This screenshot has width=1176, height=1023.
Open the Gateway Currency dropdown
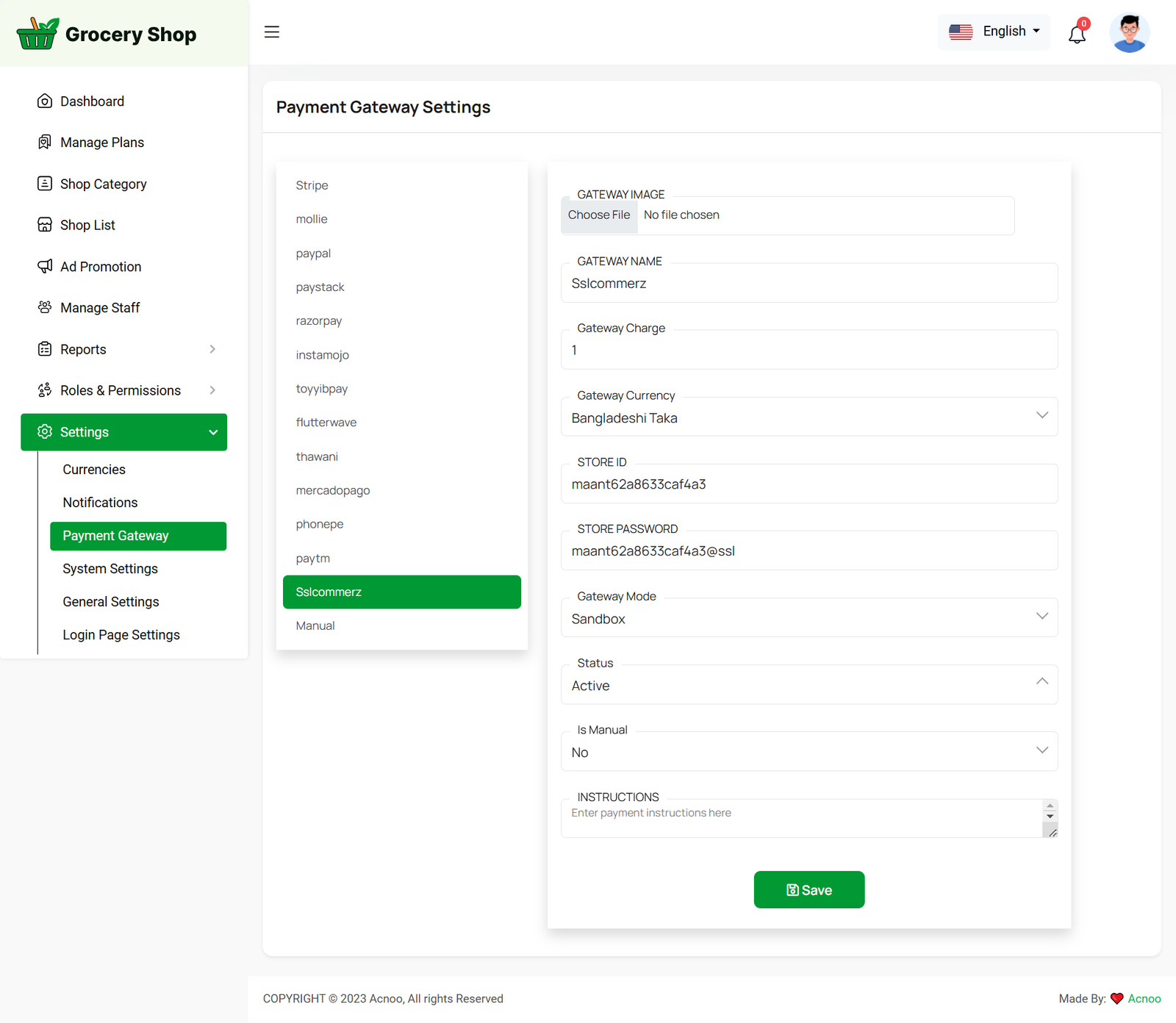coord(808,417)
